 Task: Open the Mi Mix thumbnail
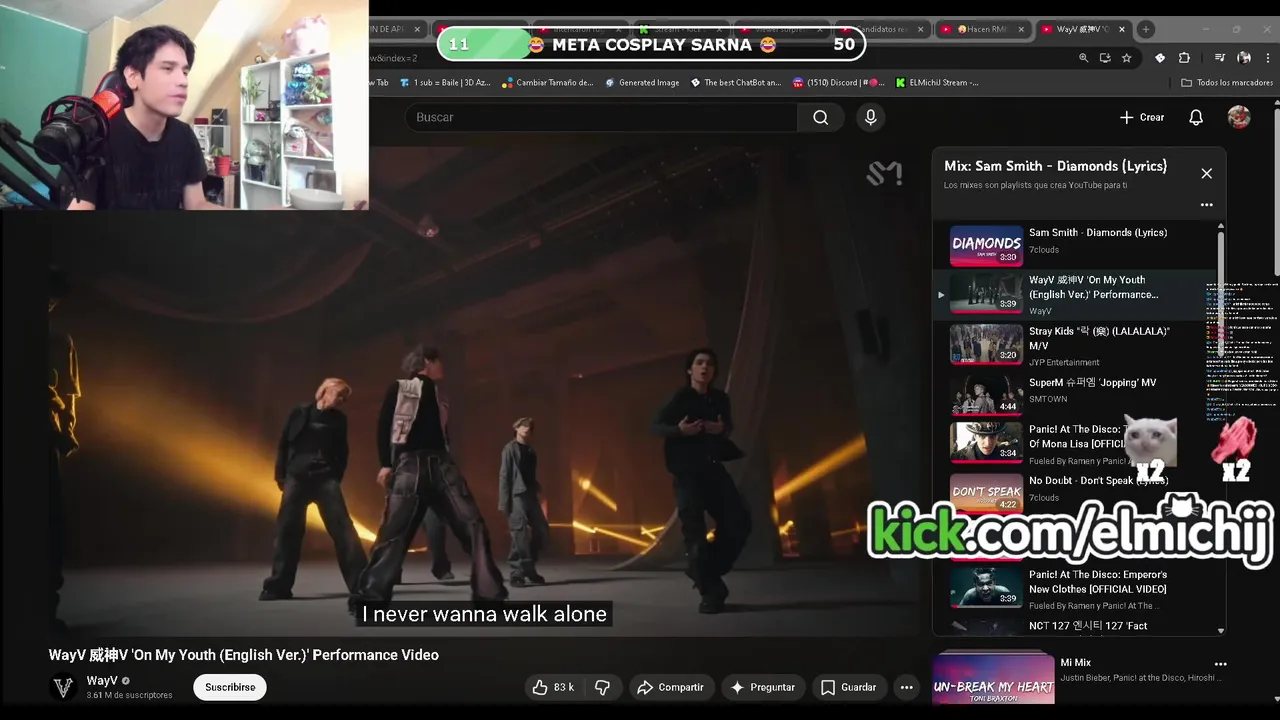click(993, 679)
